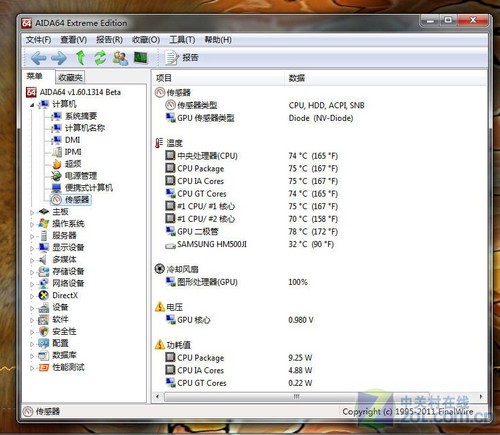Click the scrollbar left arrow

pos(158,397)
